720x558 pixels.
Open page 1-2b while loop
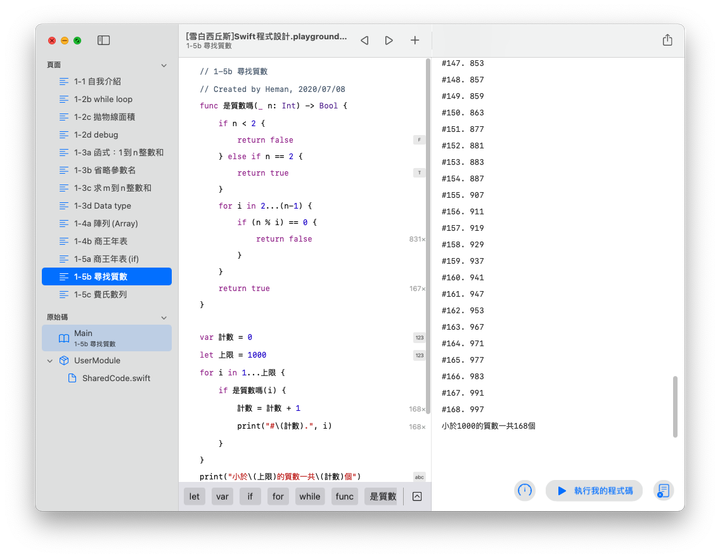click(x=107, y=99)
